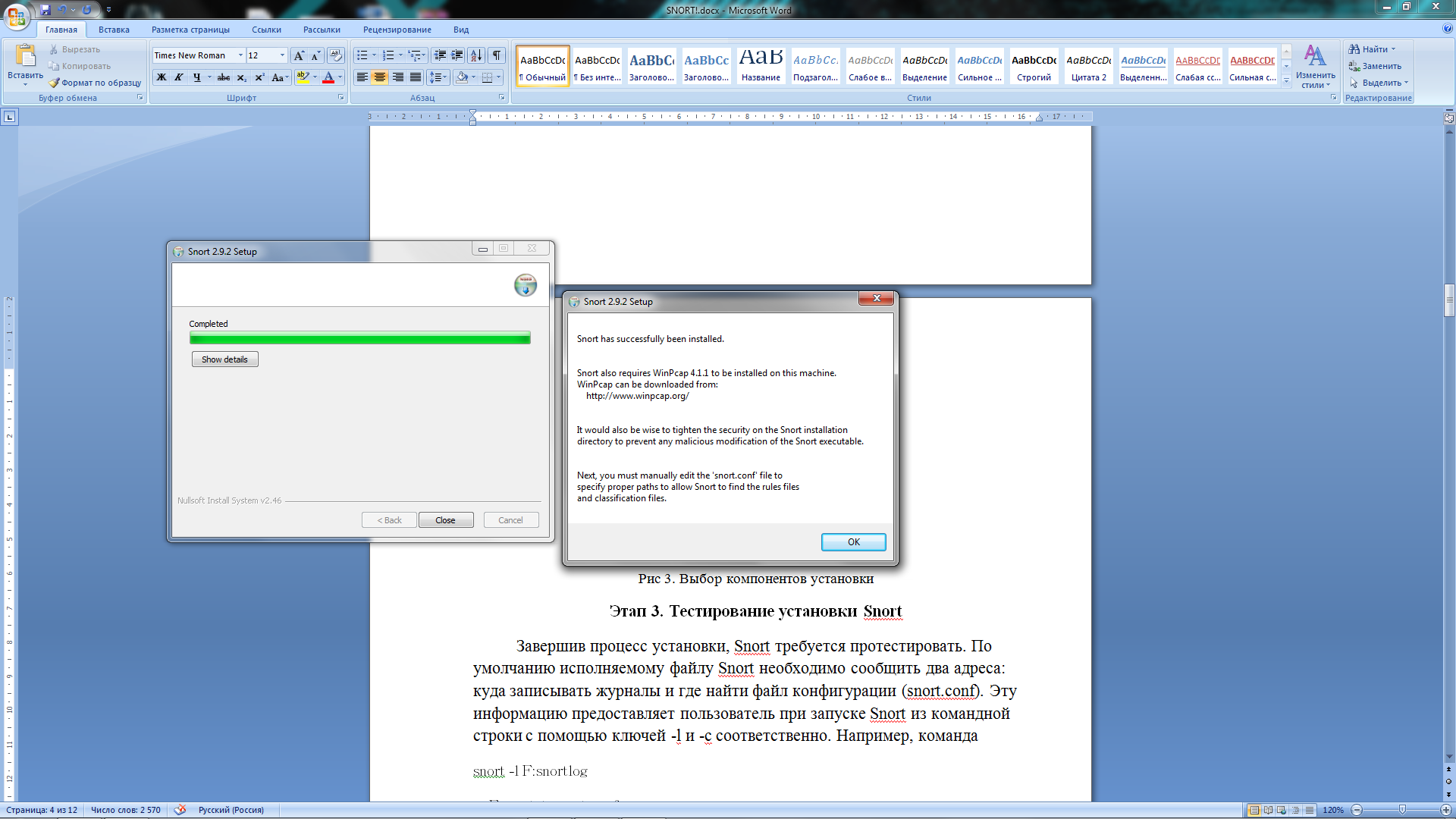Click Replace (Заменить) button
Viewport: 1456px width, 819px height.
point(1375,66)
